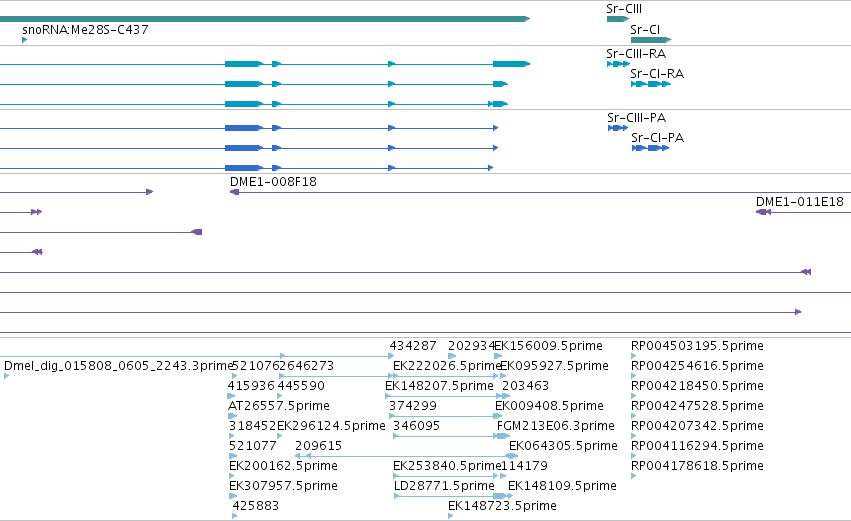Select the snoRNA:Me28S-C437 label
851x521 pixels.
(x=85, y=30)
